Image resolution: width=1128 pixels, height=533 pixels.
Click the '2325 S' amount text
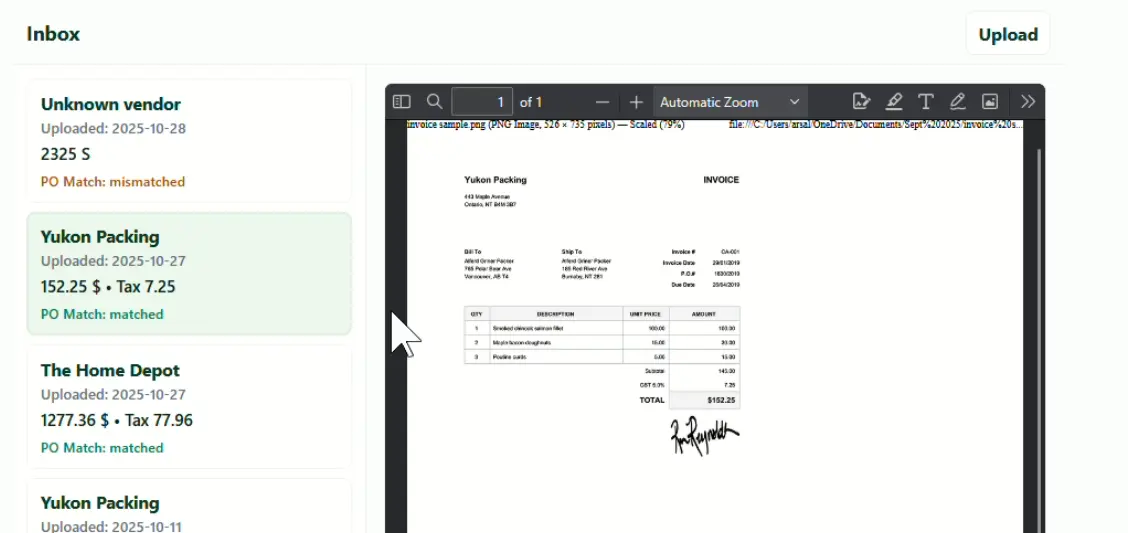click(x=65, y=155)
